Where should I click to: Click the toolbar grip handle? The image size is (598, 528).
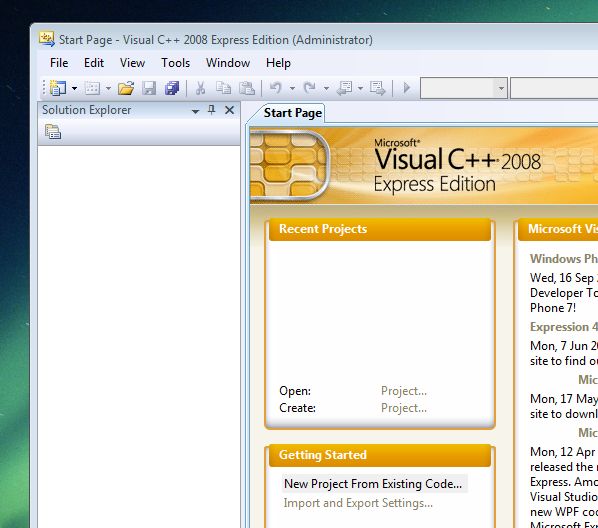tap(43, 88)
